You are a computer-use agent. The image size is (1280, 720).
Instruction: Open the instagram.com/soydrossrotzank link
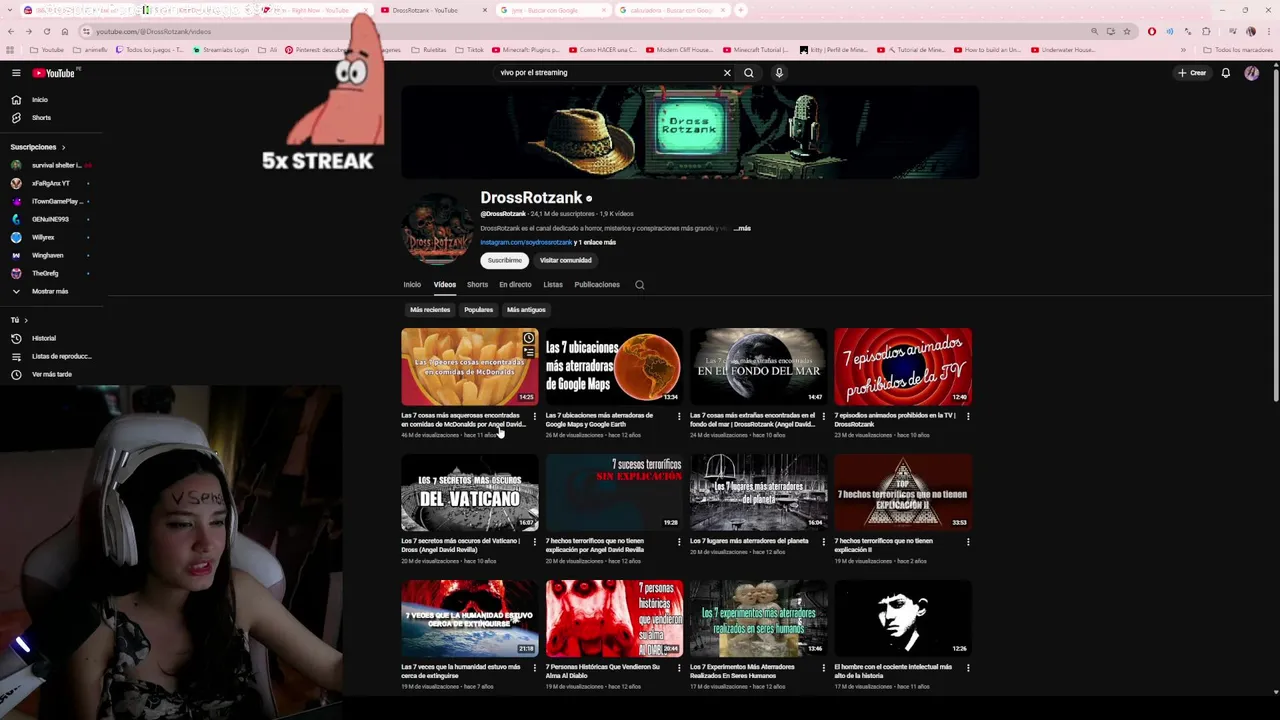(526, 242)
